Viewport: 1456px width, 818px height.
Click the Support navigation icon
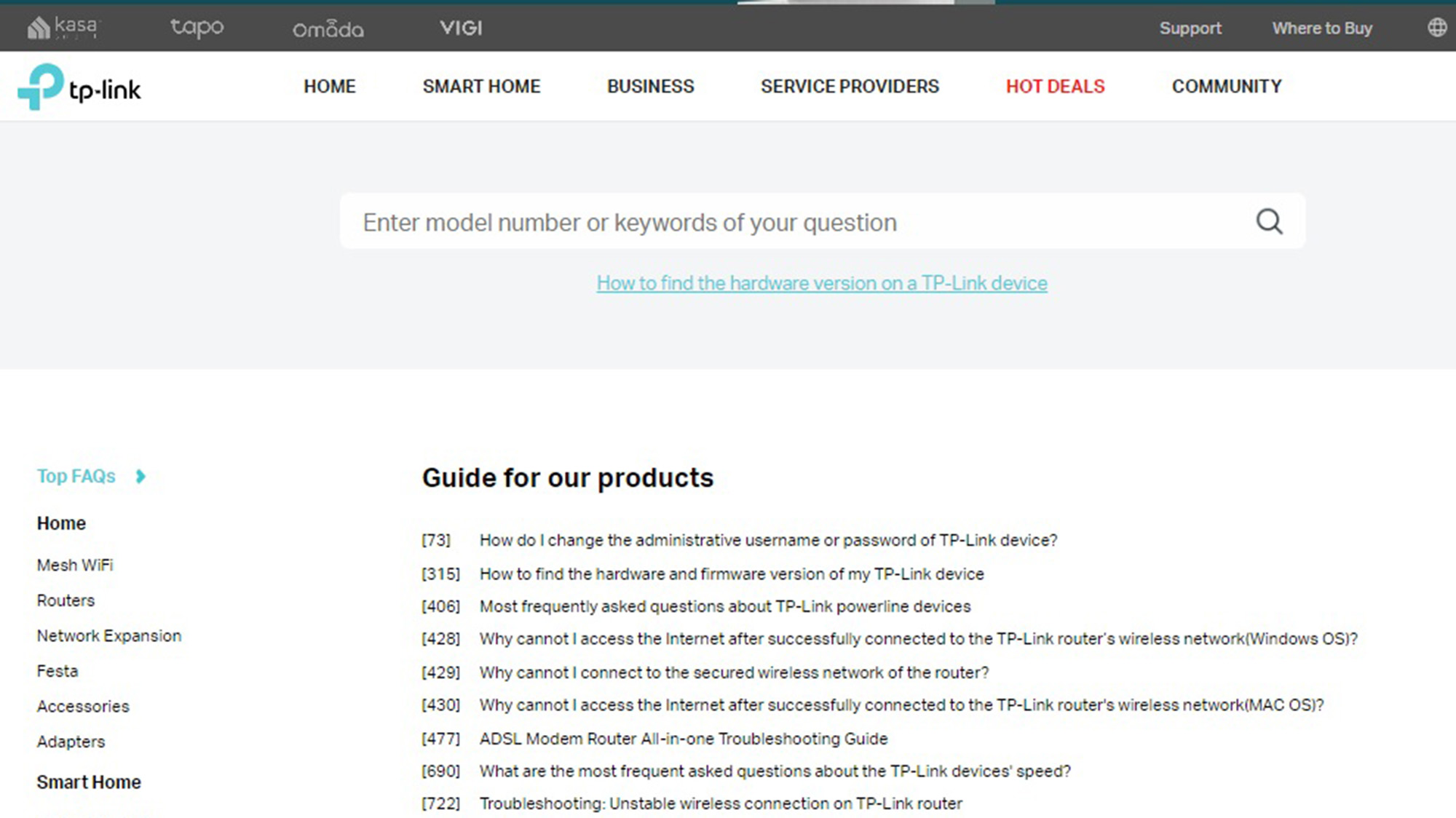(1190, 27)
